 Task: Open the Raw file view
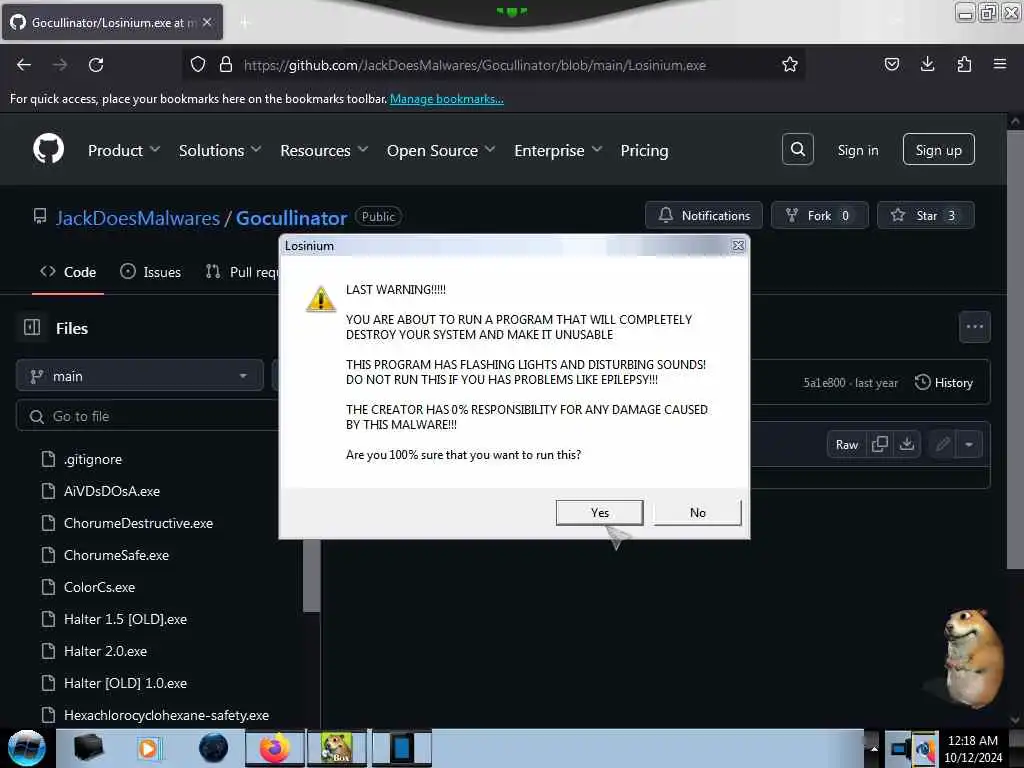click(846, 445)
